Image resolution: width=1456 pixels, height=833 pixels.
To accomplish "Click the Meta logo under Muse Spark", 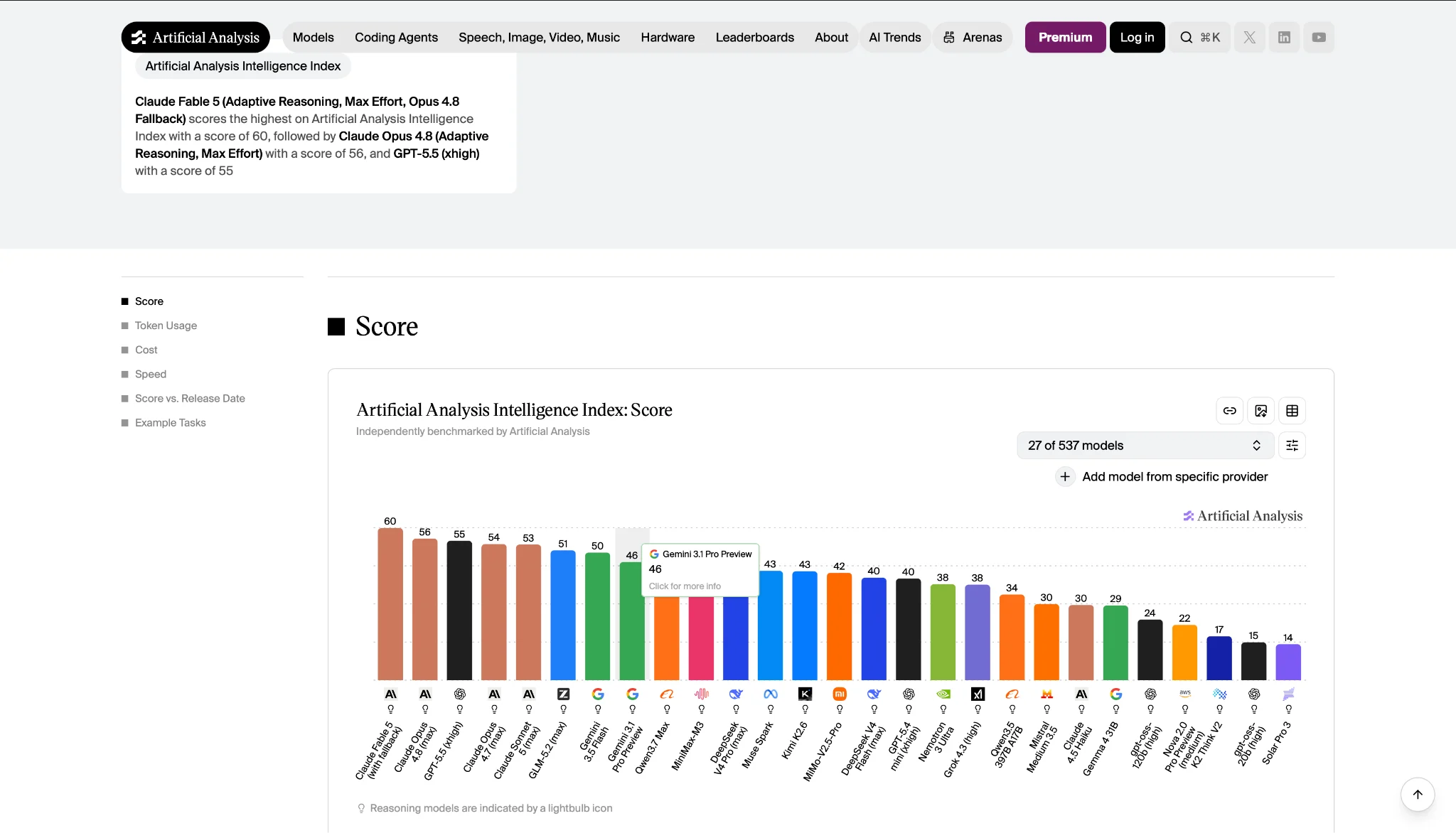I will tap(771, 694).
